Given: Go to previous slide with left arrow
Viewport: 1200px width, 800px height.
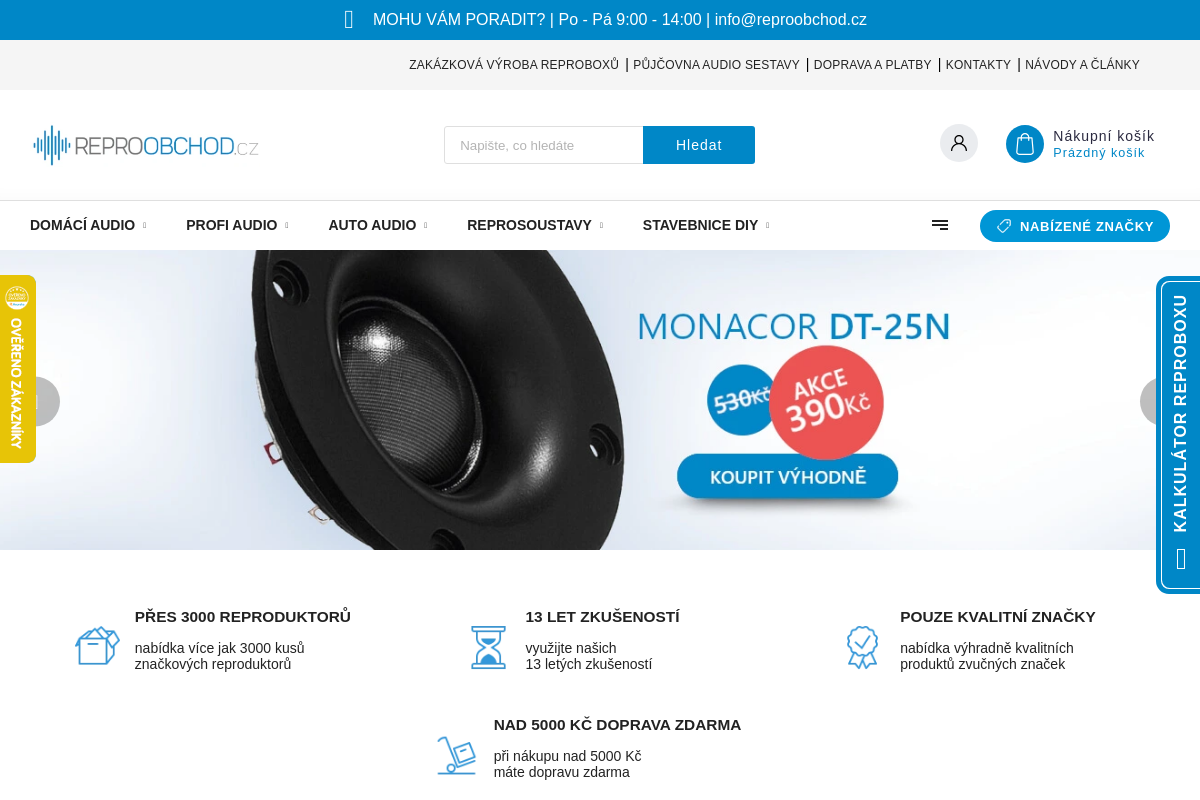Looking at the screenshot, I should (40, 401).
